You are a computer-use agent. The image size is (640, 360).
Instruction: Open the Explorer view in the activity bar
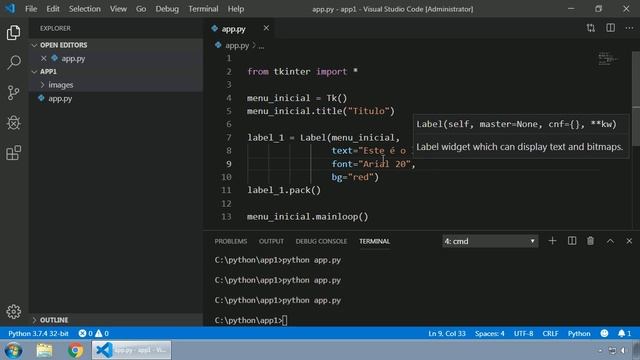click(13, 33)
